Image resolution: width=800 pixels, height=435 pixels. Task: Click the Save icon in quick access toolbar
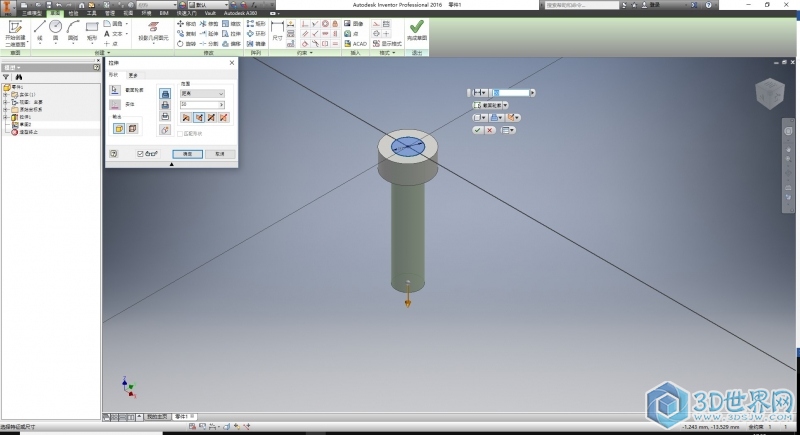coord(48,5)
